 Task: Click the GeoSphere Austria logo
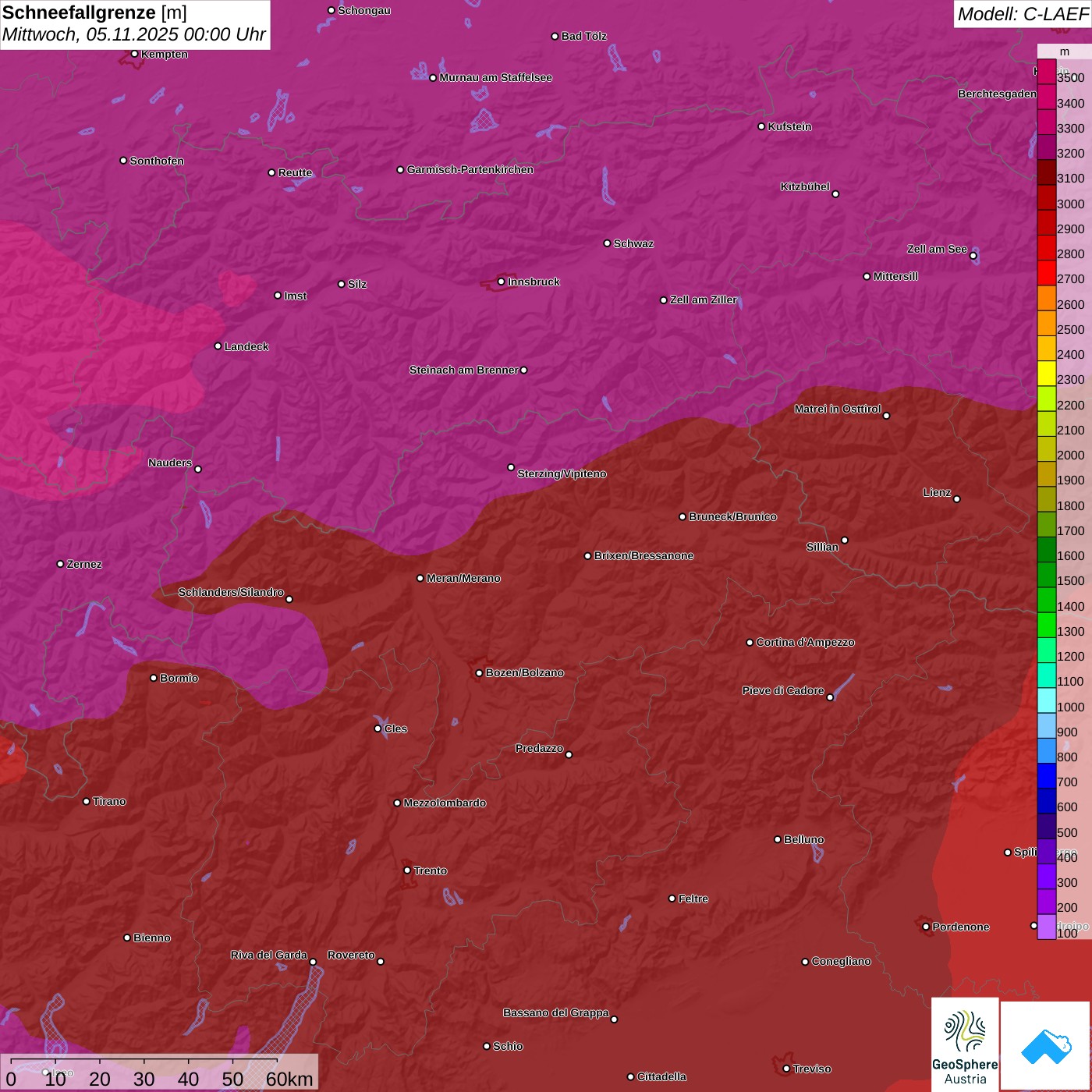pyautogui.click(x=965, y=1044)
